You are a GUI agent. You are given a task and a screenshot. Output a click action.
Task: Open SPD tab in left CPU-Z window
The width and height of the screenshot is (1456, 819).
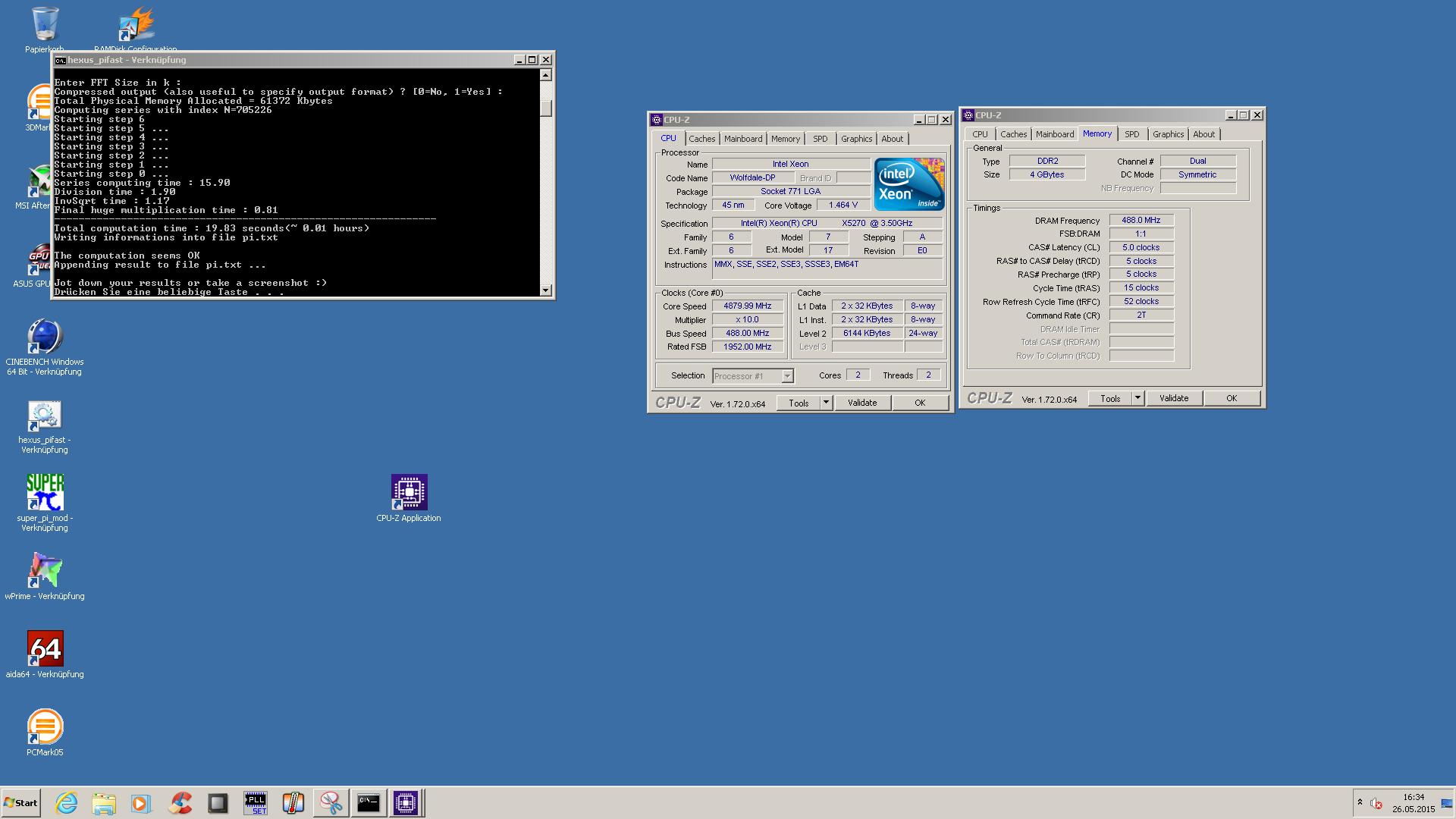[x=821, y=139]
